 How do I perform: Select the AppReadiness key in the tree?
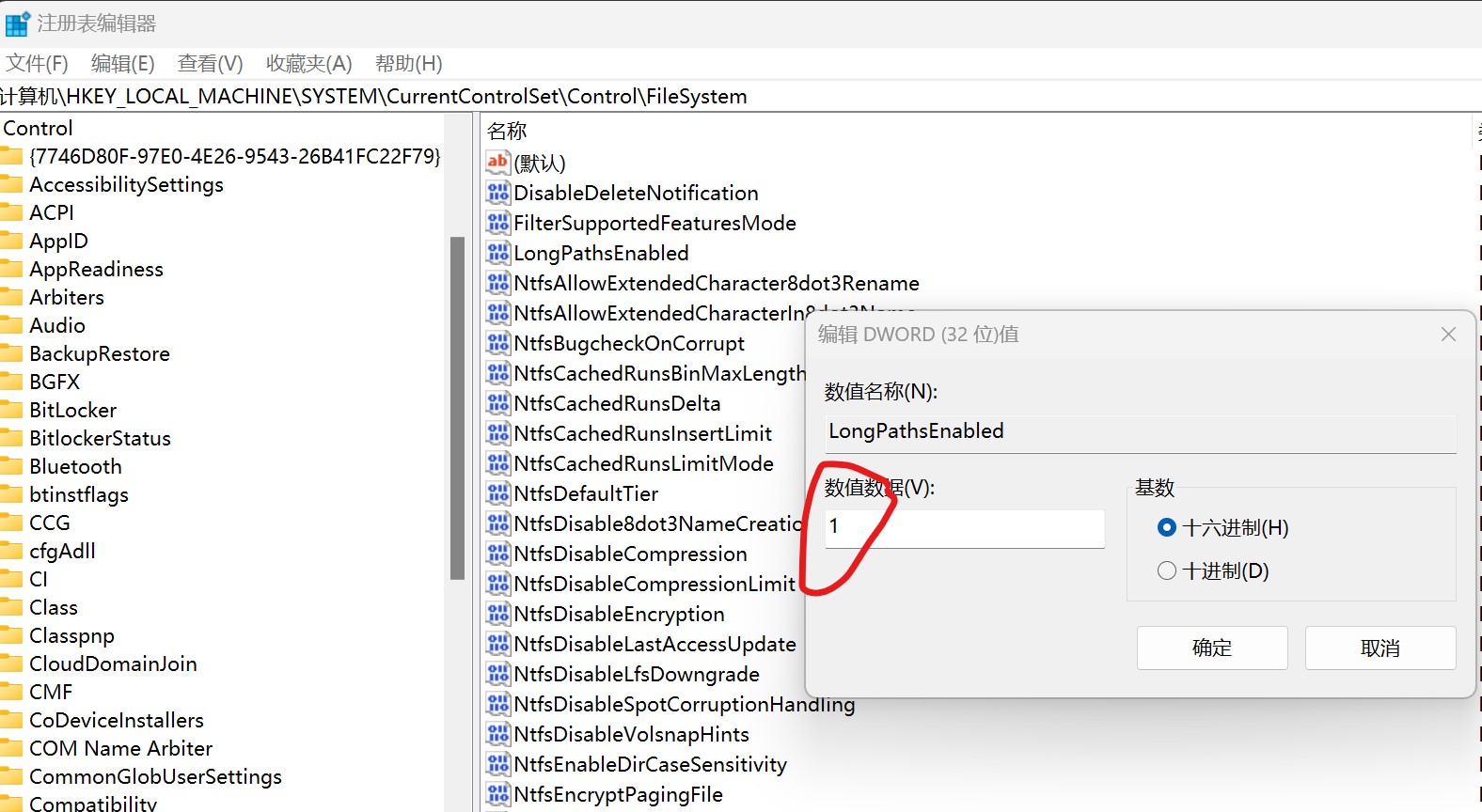pos(96,269)
